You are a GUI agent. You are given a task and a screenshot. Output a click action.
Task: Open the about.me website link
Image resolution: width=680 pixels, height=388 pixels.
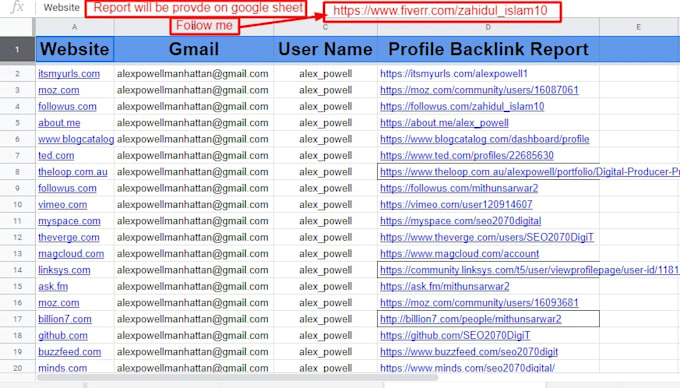59,123
